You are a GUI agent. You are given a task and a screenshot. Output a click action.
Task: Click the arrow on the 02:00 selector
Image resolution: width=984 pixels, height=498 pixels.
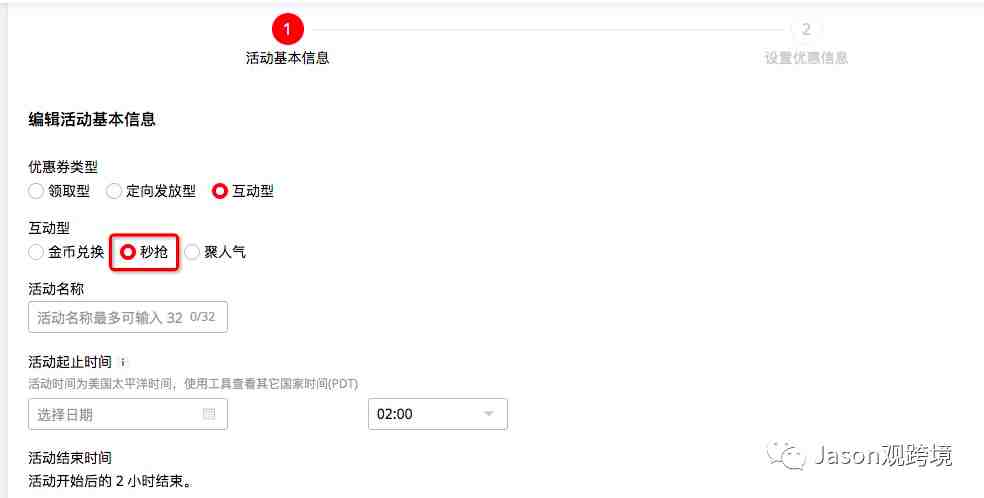click(488, 414)
